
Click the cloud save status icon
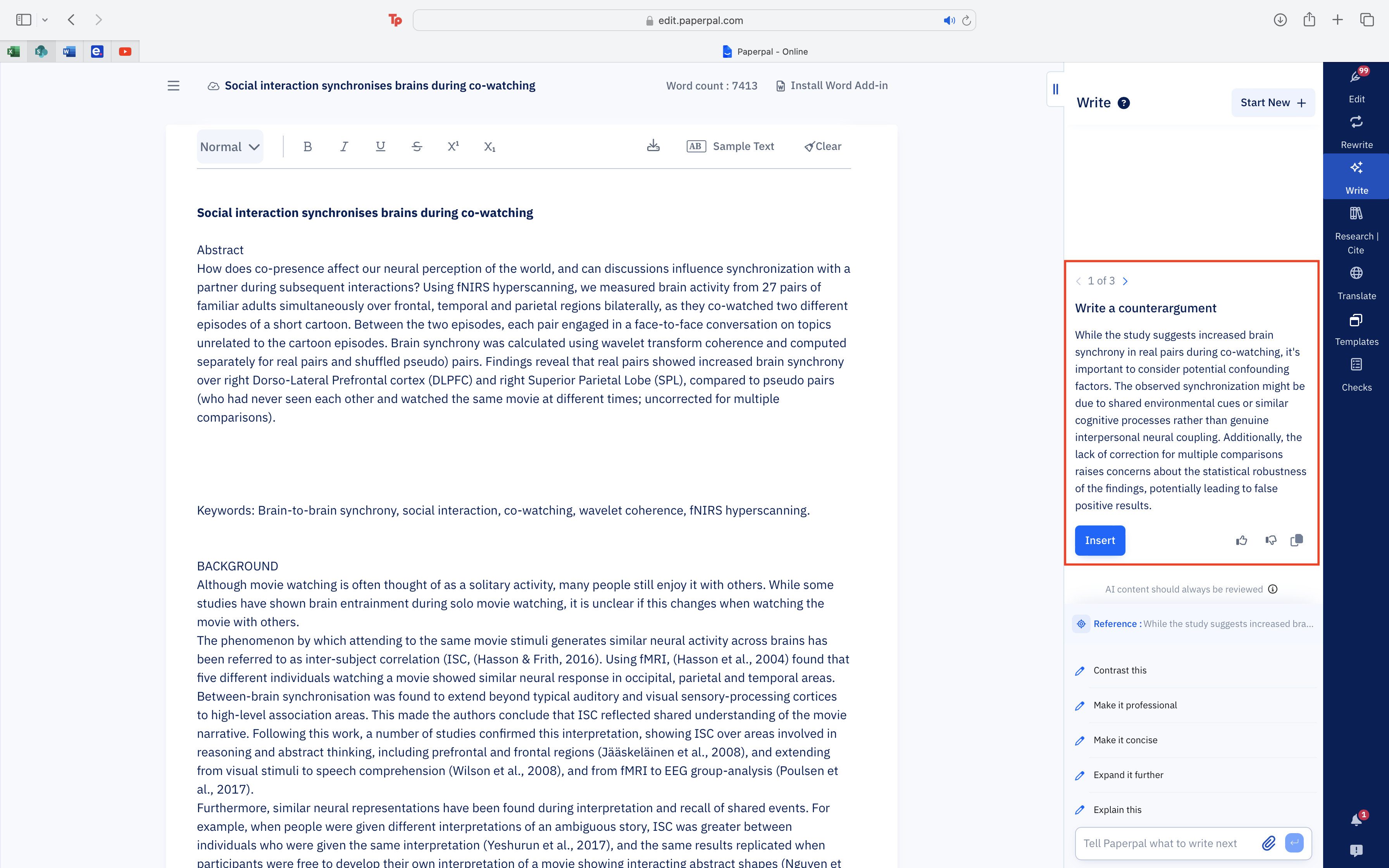coord(213,86)
